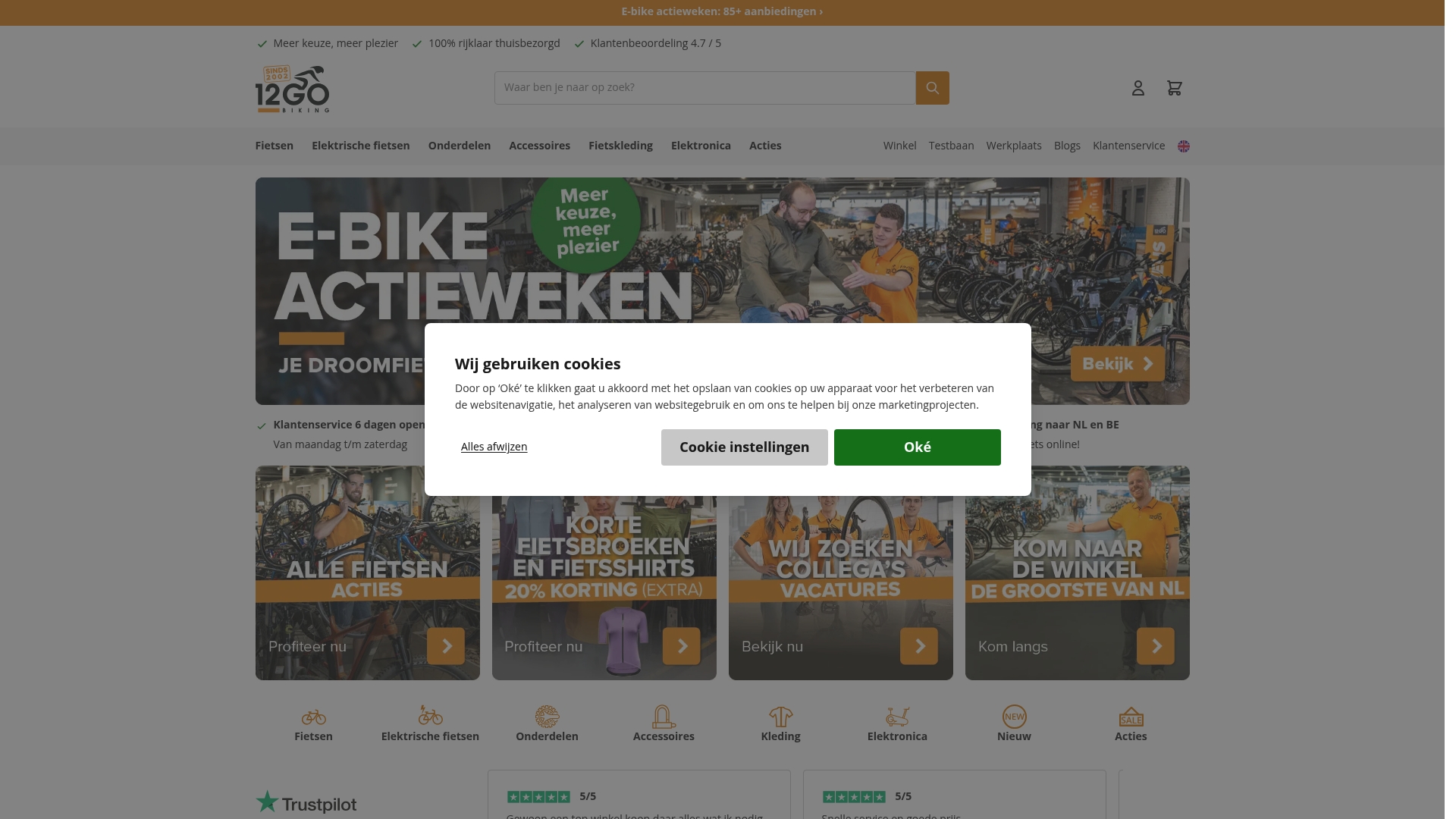Click 'Klantenbeoordeling 4.7 / 5' text
Viewport: 1456px width, 819px height.
pos(655,43)
